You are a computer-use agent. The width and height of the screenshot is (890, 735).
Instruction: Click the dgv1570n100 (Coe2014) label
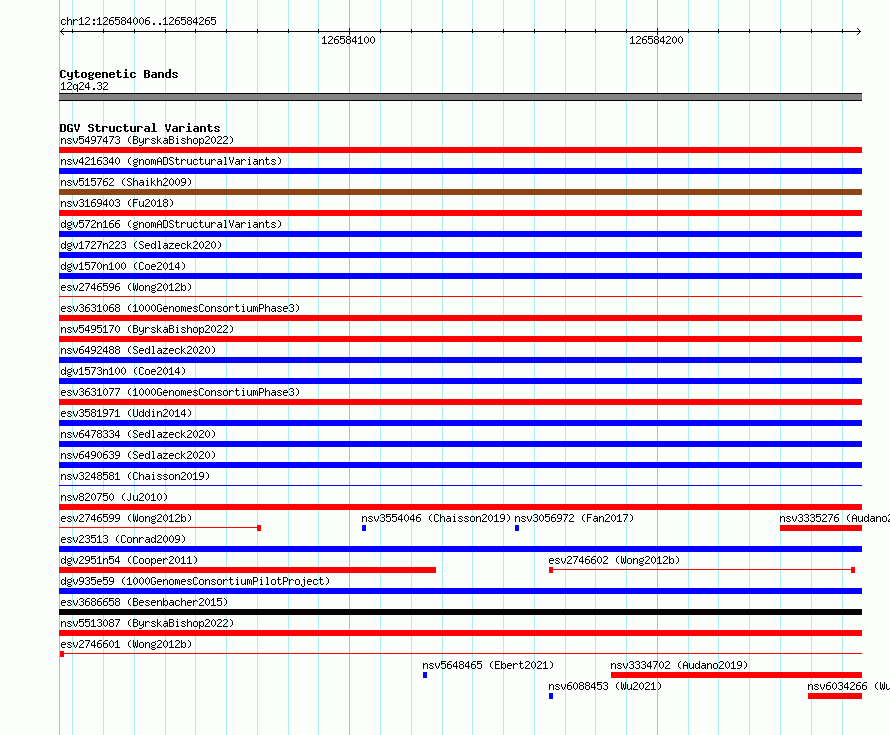[x=123, y=266]
